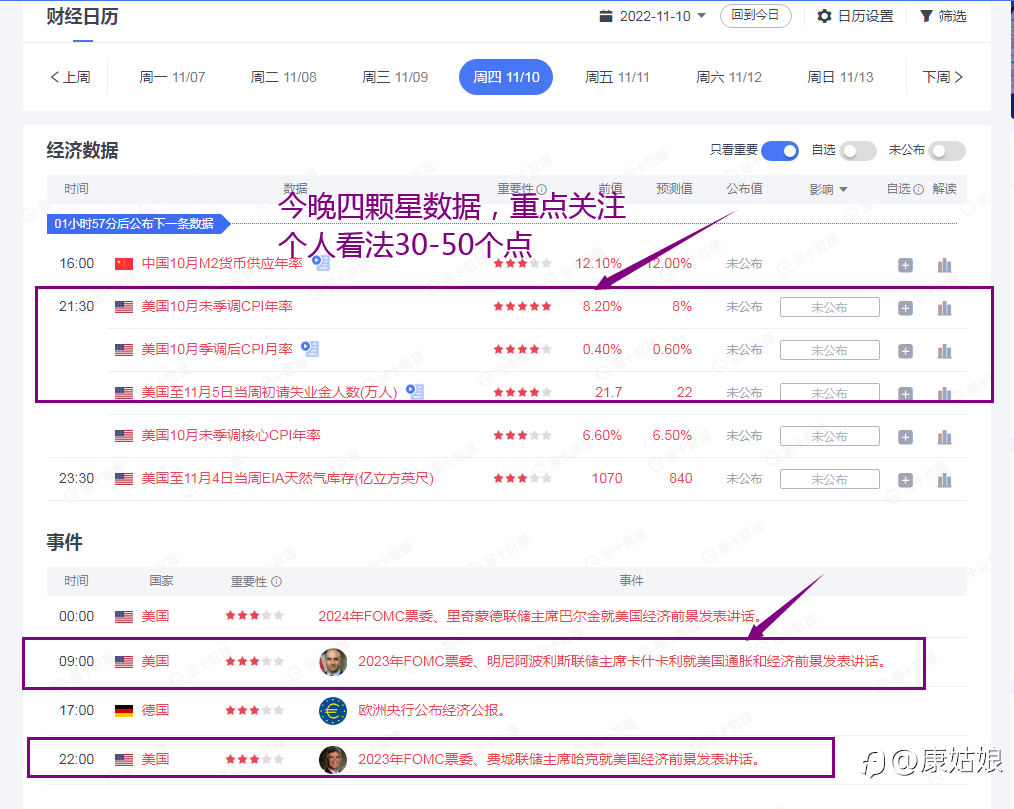Open chart for 美国10月未季调CPI年率
This screenshot has width=1014, height=809.
[944, 308]
